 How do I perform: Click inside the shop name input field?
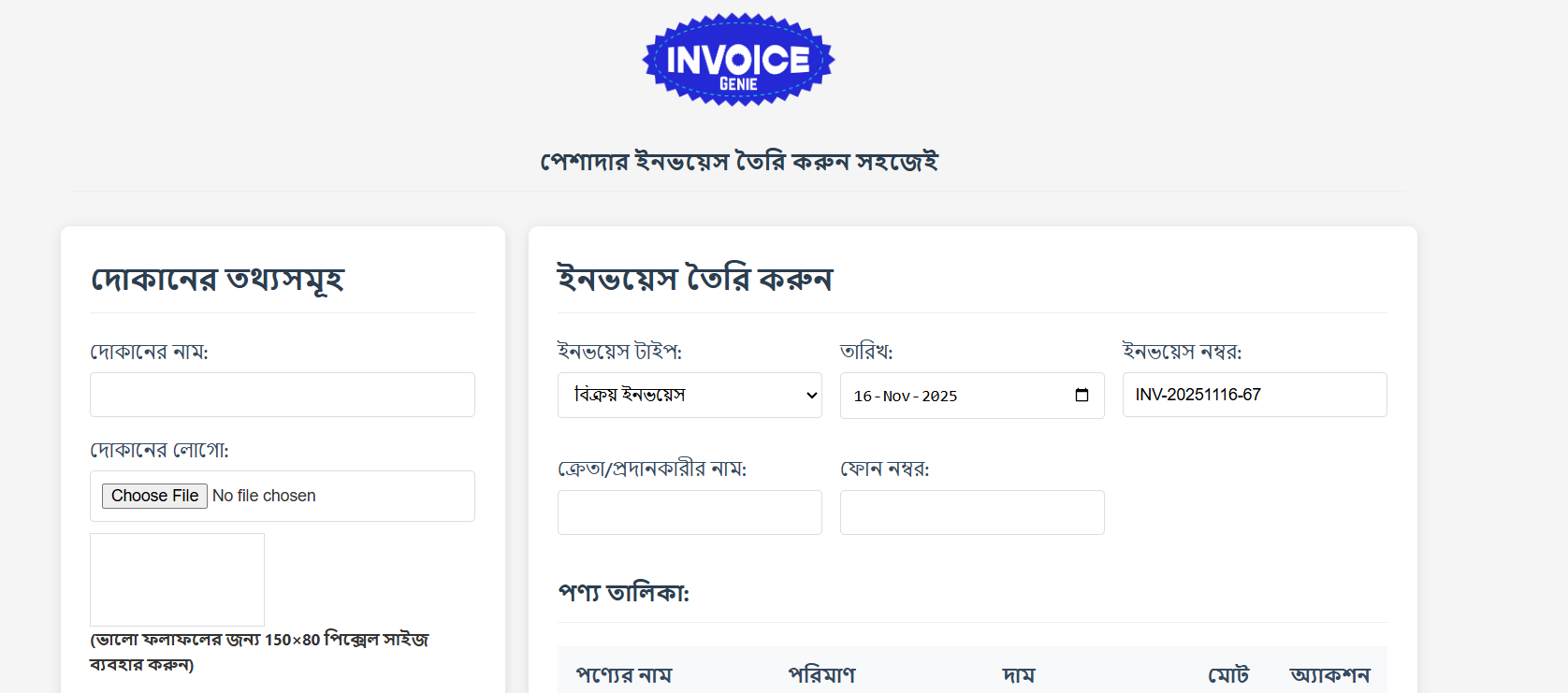282,395
